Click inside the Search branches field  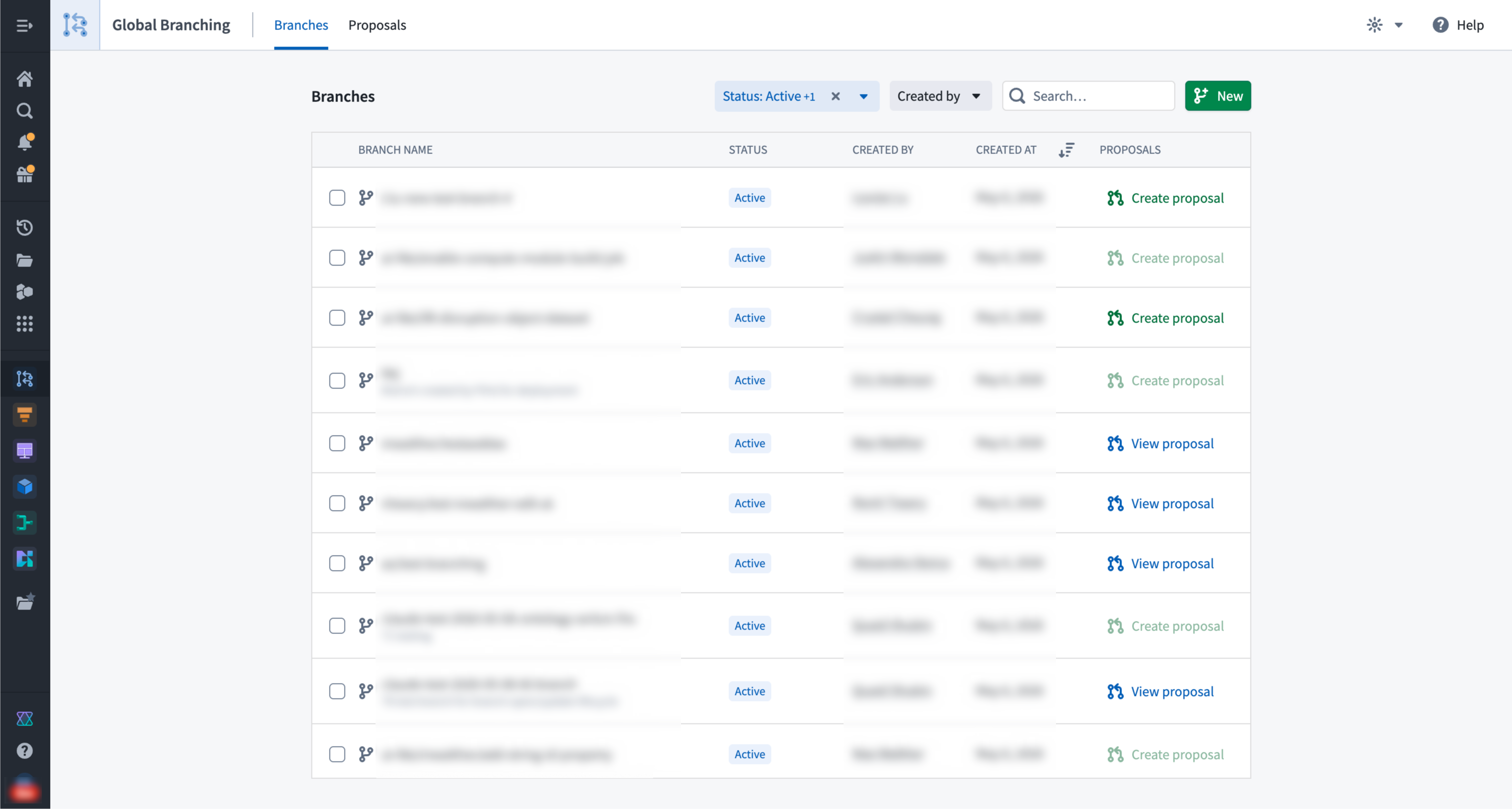[x=1088, y=95]
